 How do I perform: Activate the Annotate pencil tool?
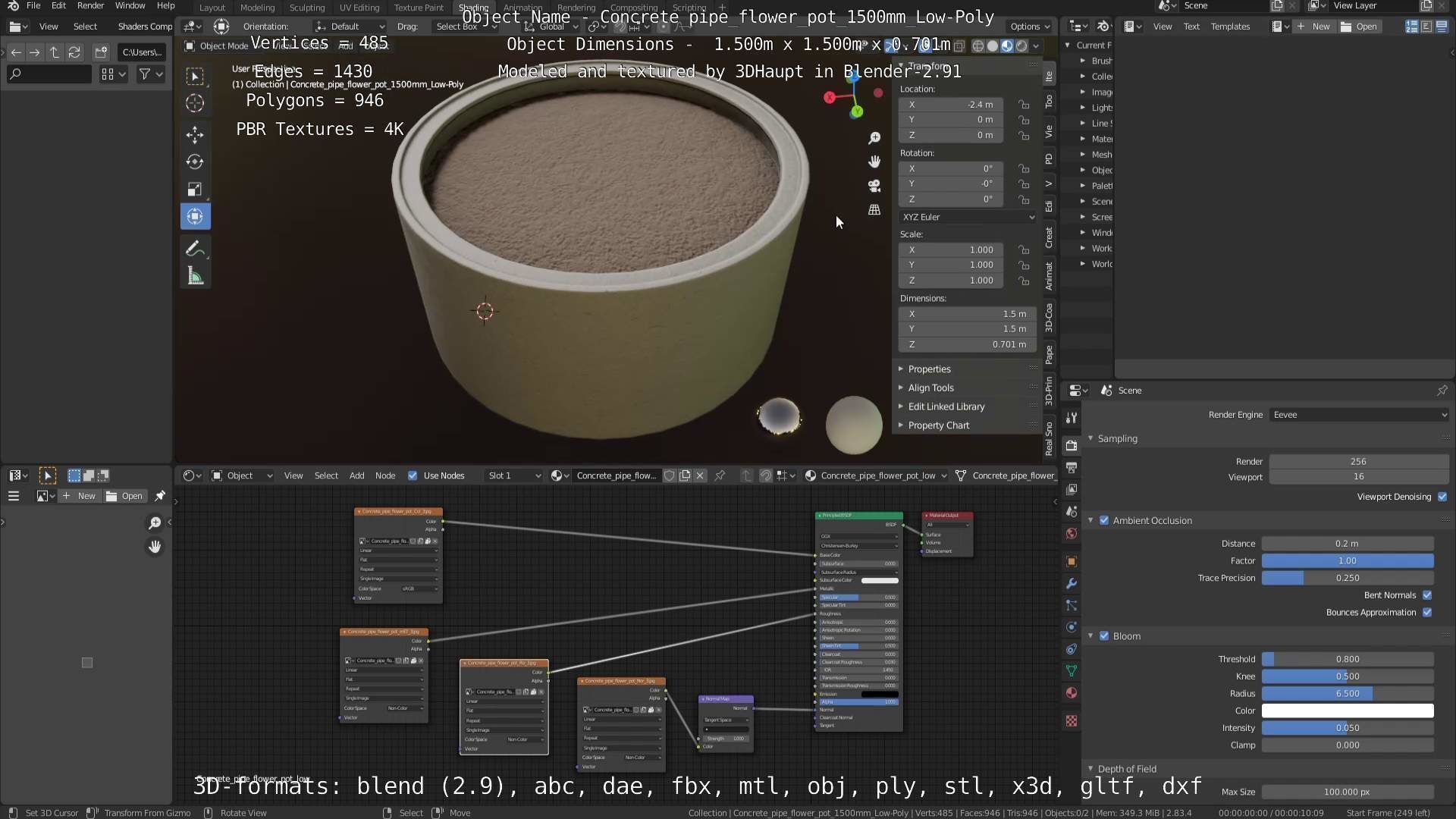click(x=195, y=249)
